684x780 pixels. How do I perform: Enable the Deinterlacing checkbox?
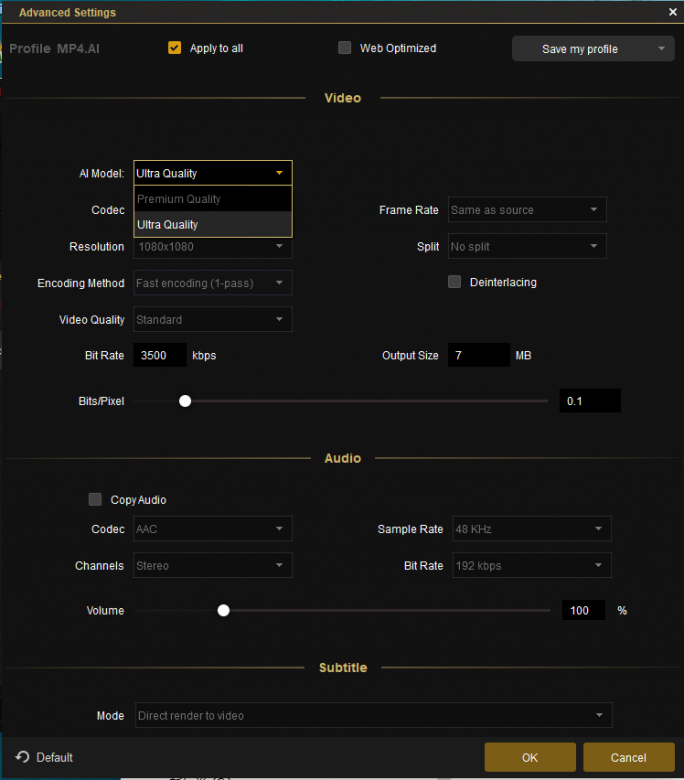(x=455, y=282)
